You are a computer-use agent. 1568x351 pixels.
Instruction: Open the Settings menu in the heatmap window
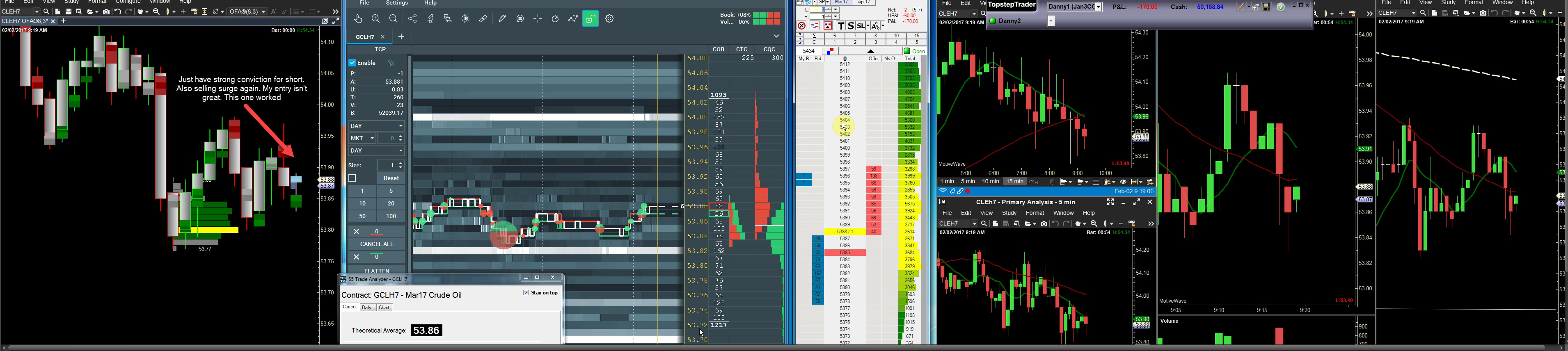397,3
